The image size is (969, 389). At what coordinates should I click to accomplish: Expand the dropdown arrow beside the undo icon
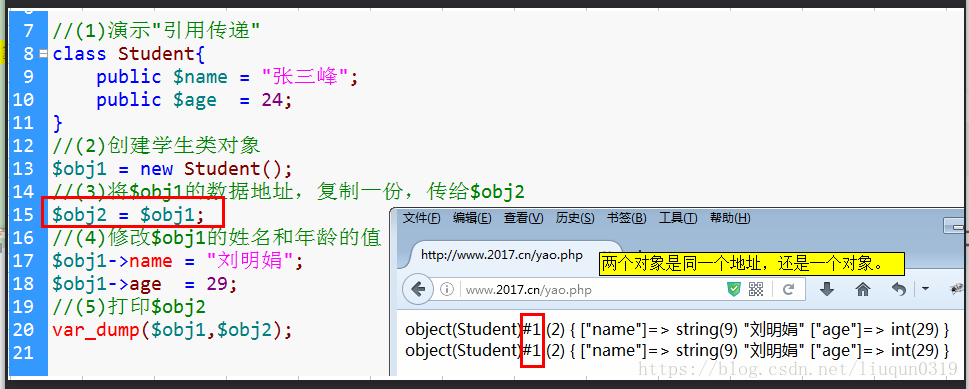(925, 289)
